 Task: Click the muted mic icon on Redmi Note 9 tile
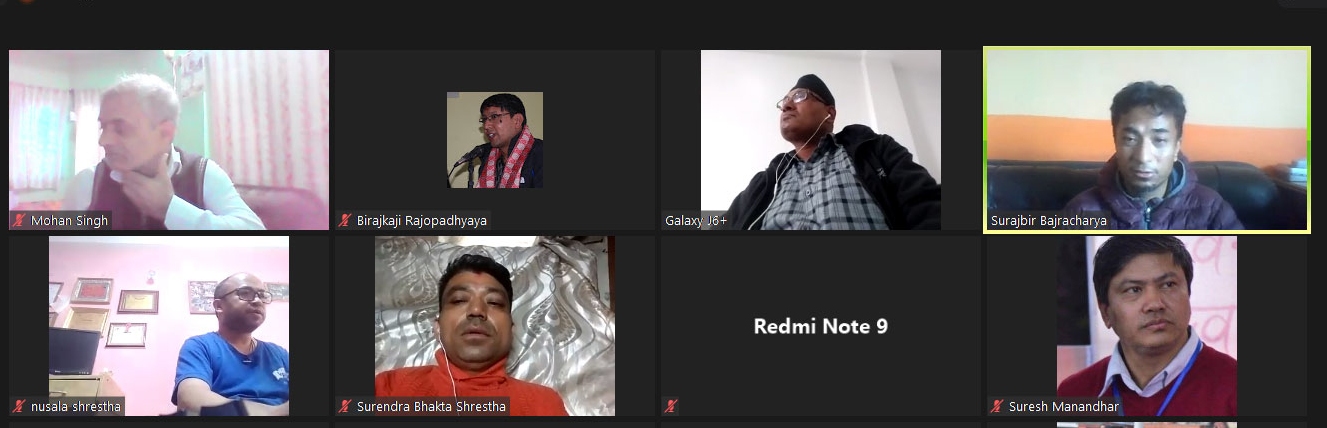(670, 406)
